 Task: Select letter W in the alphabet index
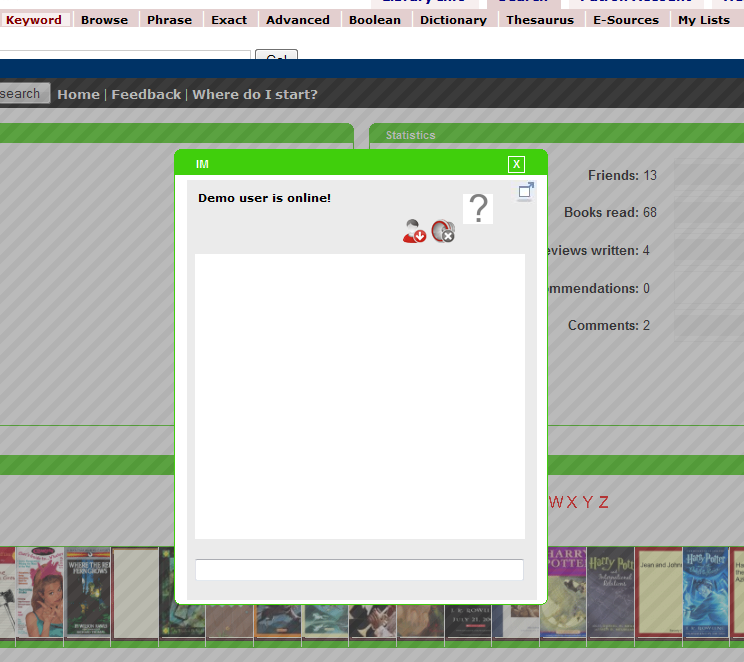point(556,502)
